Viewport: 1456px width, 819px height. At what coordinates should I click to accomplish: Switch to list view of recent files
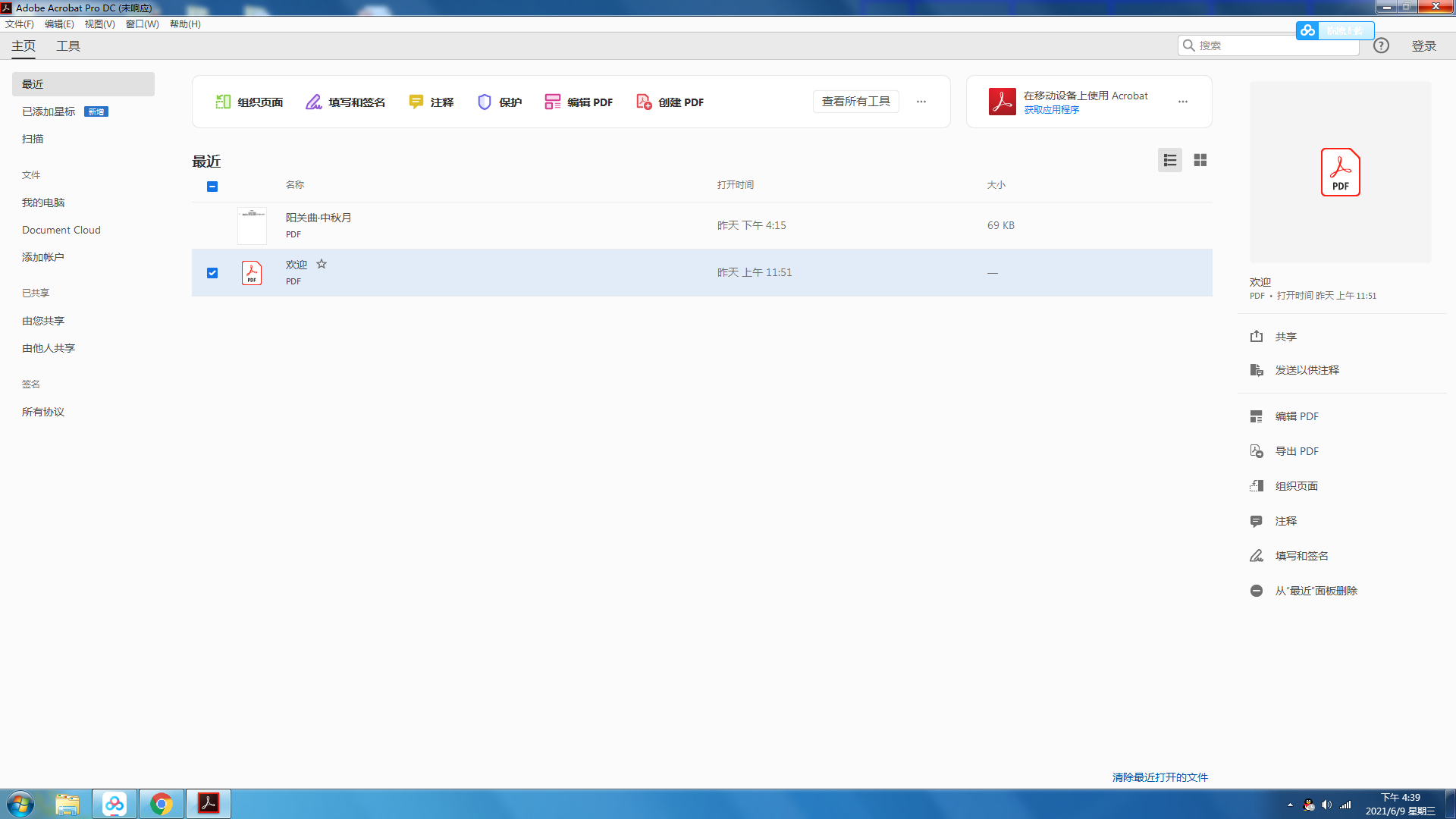(x=1169, y=160)
